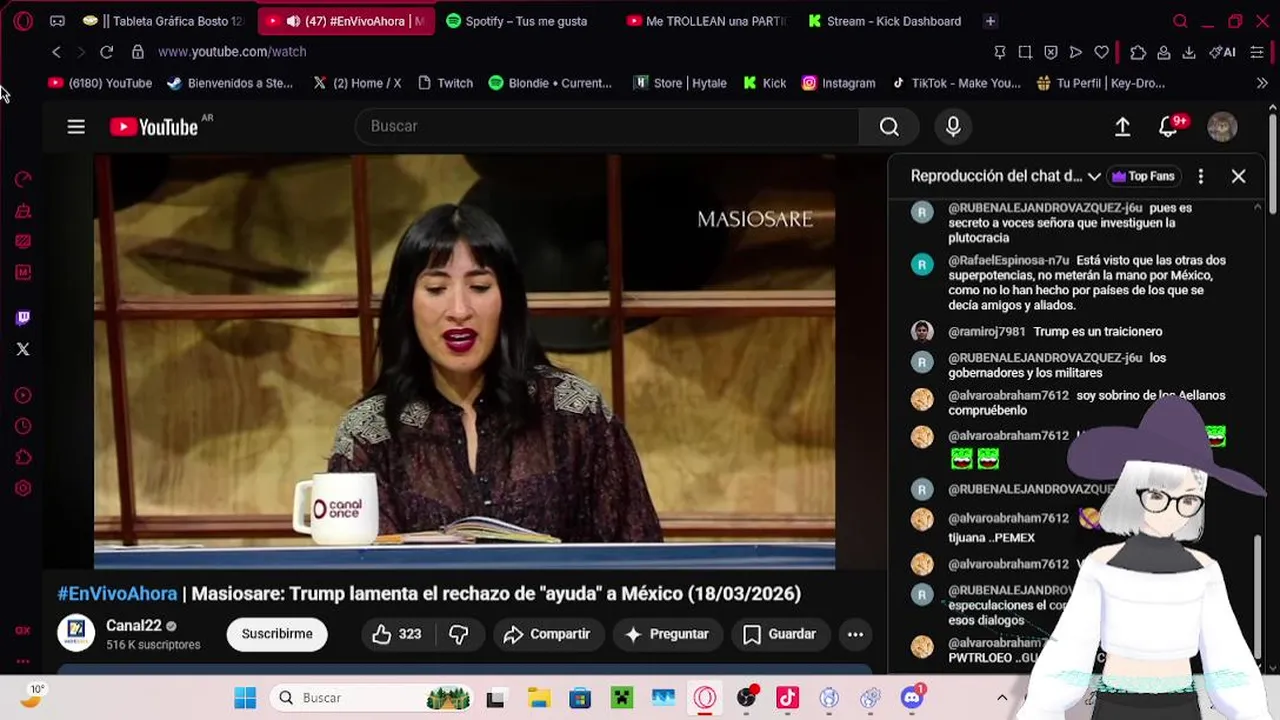Open the YouTube create upload icon
Image resolution: width=1280 pixels, height=720 pixels.
point(1122,126)
